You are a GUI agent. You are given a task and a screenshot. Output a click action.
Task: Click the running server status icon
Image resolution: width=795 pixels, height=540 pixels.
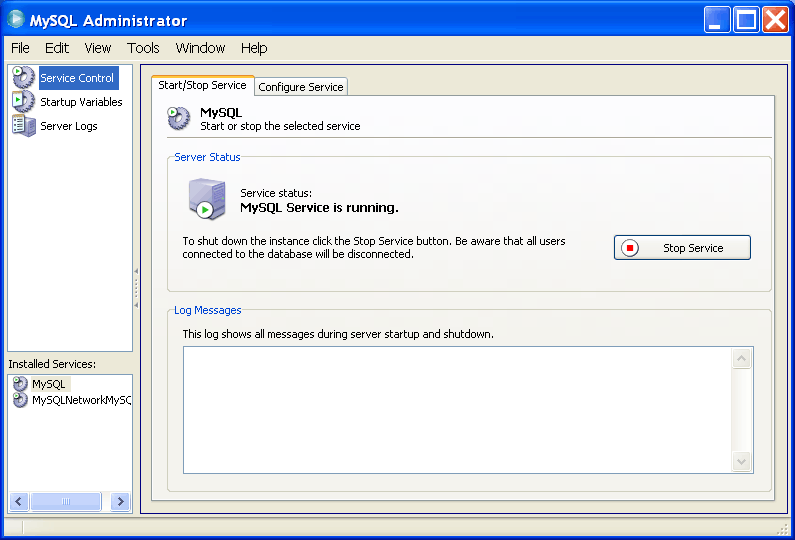207,199
